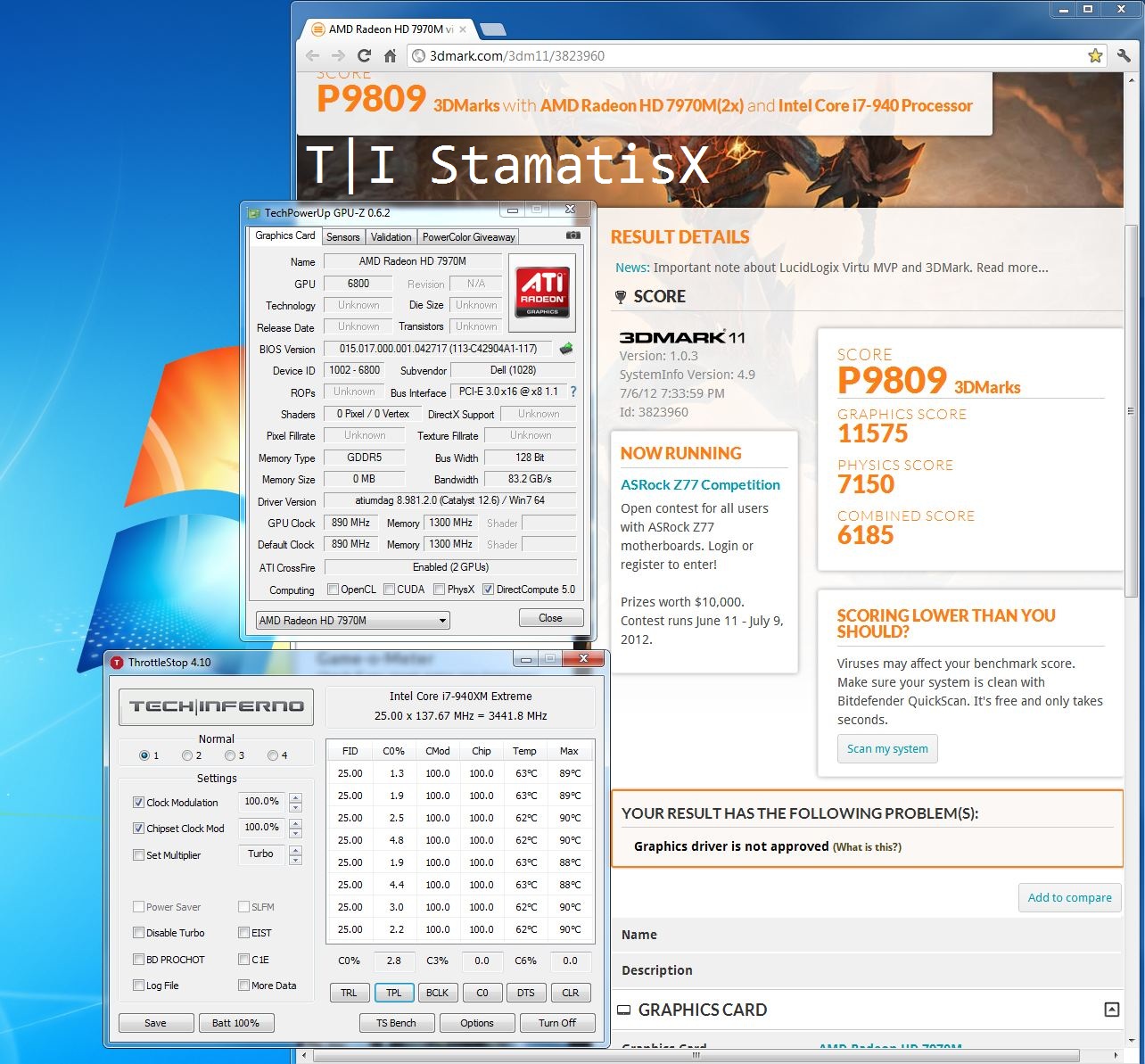
Task: Click Add to compare button
Action: click(1069, 898)
